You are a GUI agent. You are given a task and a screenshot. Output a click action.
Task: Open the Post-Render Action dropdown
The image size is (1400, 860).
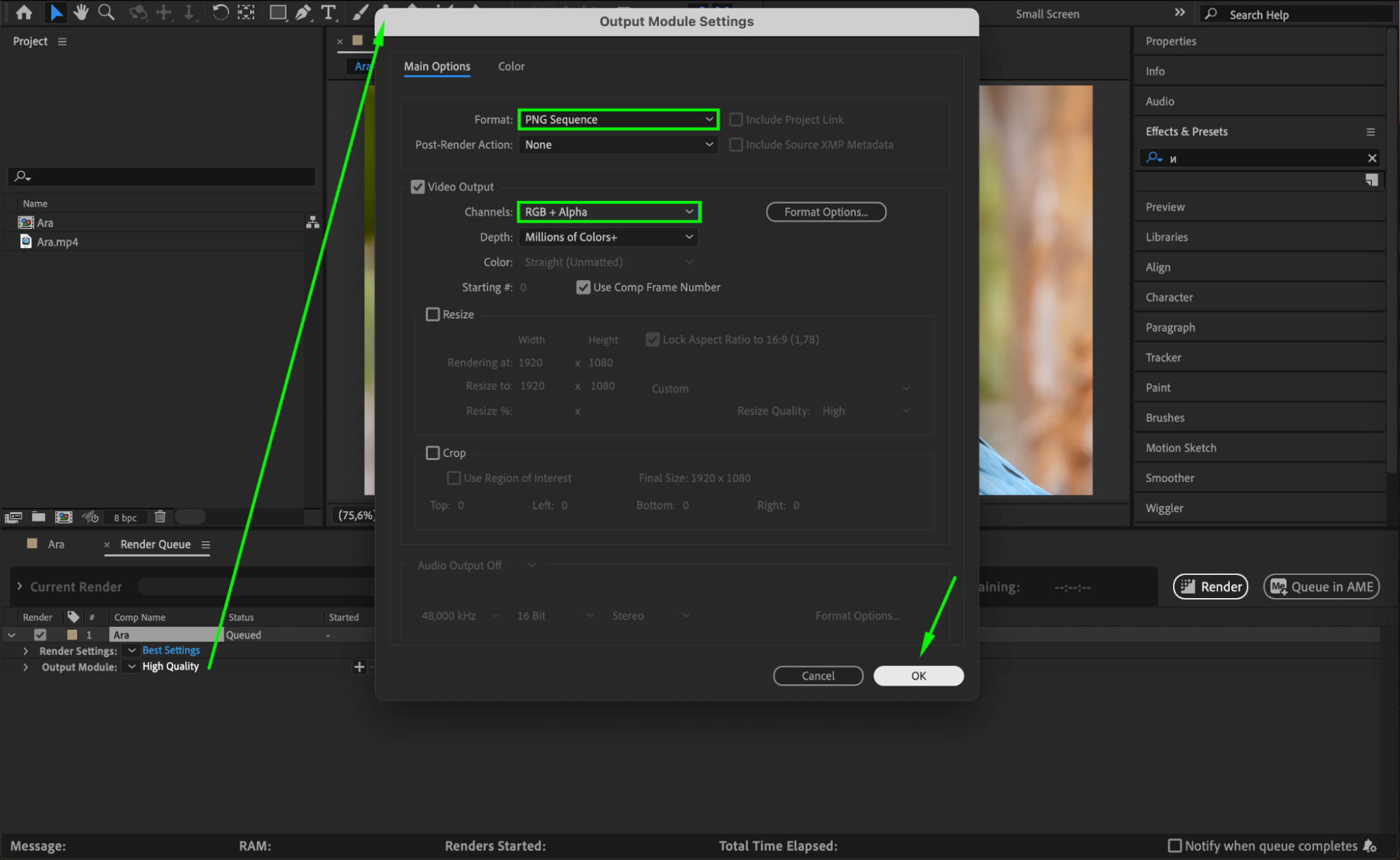click(x=618, y=145)
